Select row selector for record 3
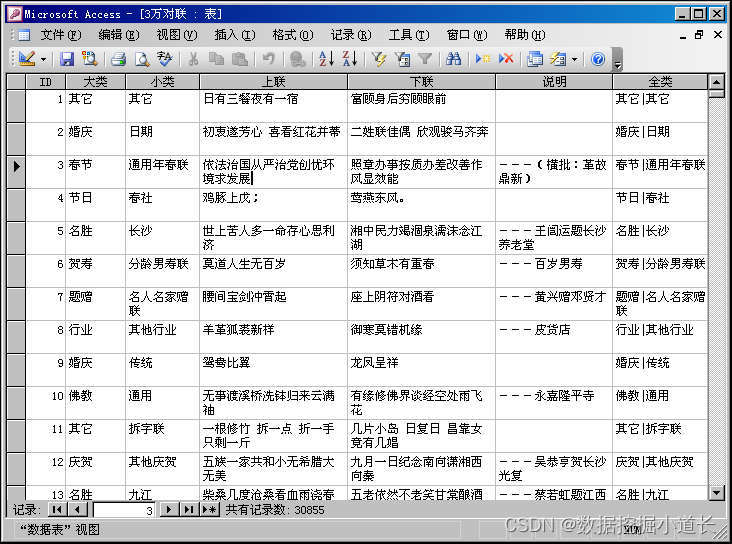 point(16,172)
